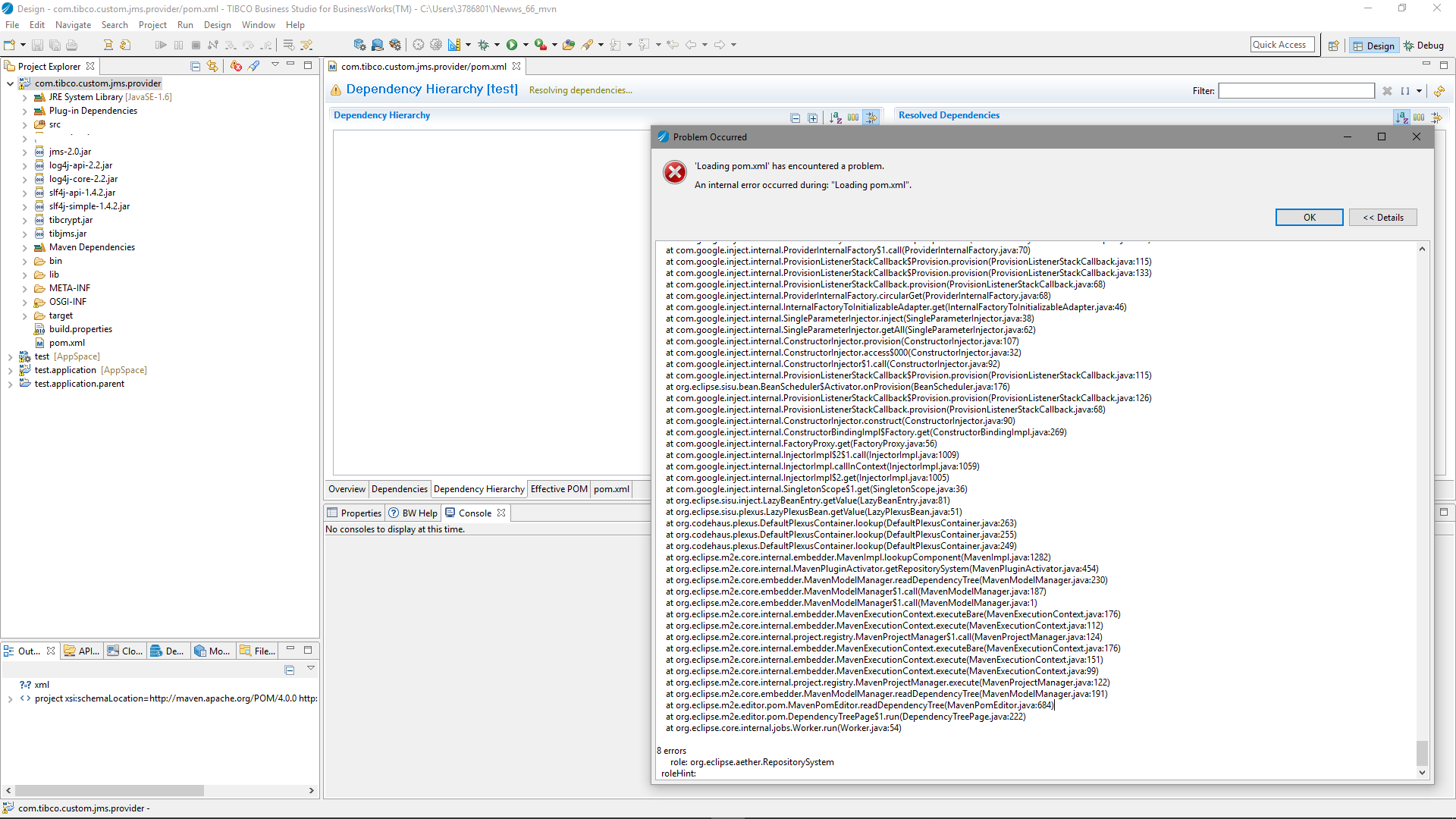Image resolution: width=1456 pixels, height=819 pixels.
Task: Expand the target folder node
Action: click(24, 315)
